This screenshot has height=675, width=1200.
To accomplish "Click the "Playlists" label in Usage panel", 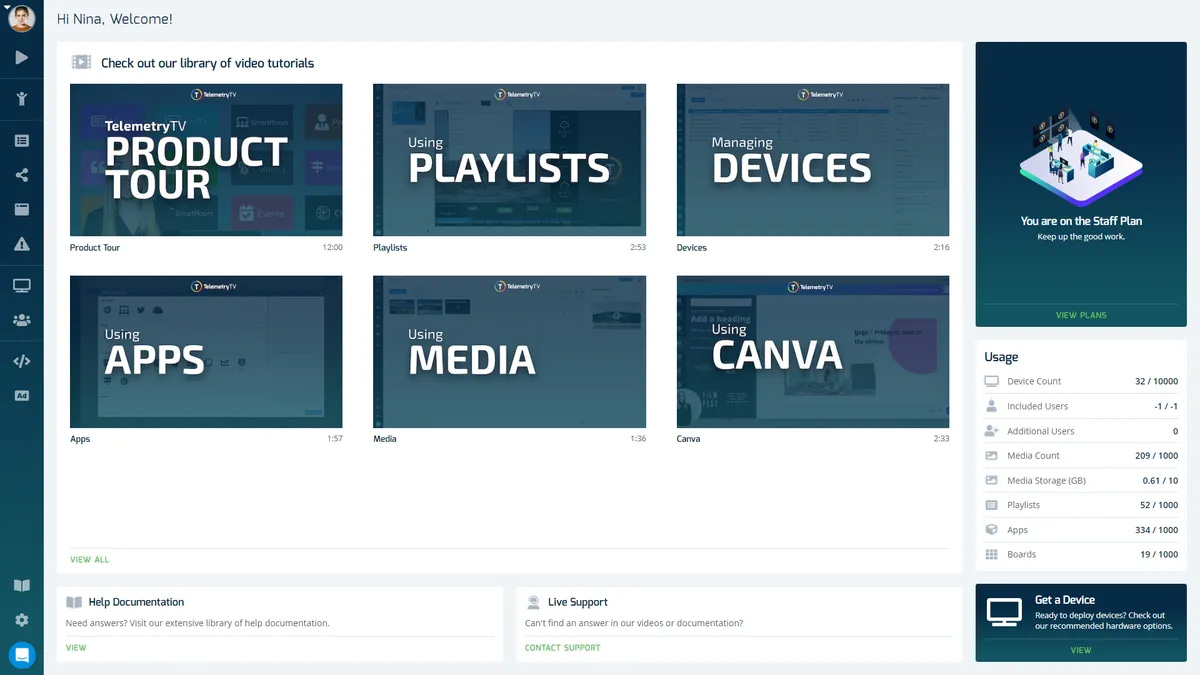I will [x=1024, y=505].
